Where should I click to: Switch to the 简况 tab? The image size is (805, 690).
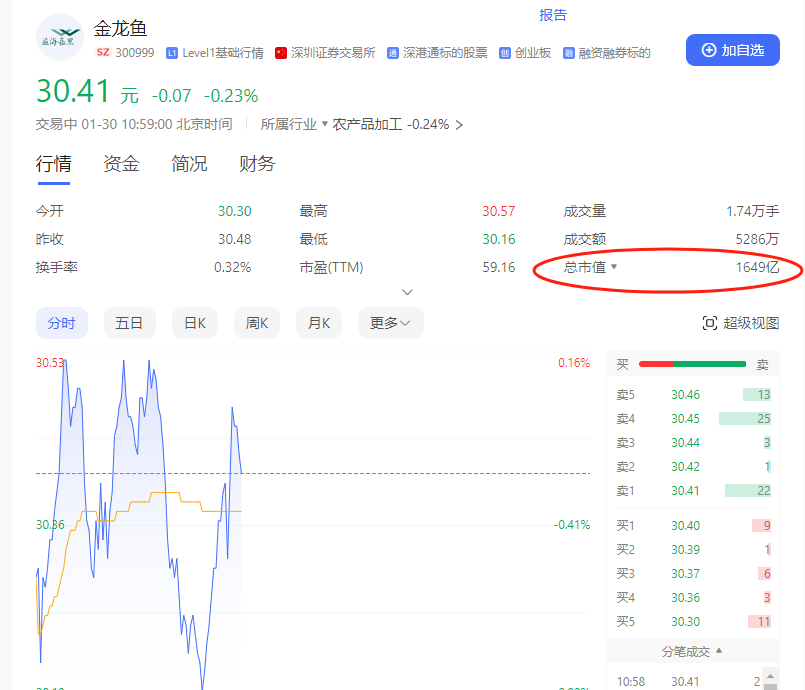click(x=189, y=164)
